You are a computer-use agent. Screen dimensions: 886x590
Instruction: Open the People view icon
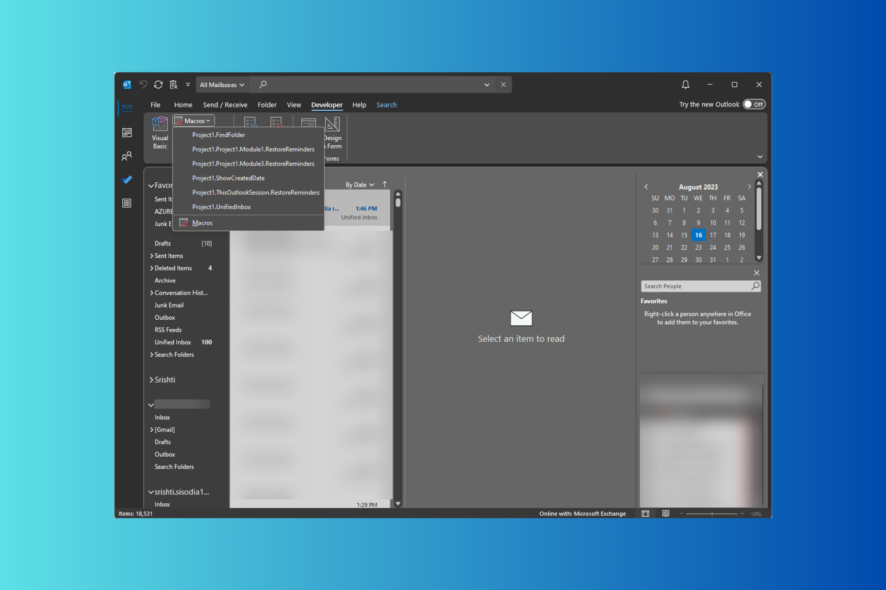pyautogui.click(x=128, y=156)
